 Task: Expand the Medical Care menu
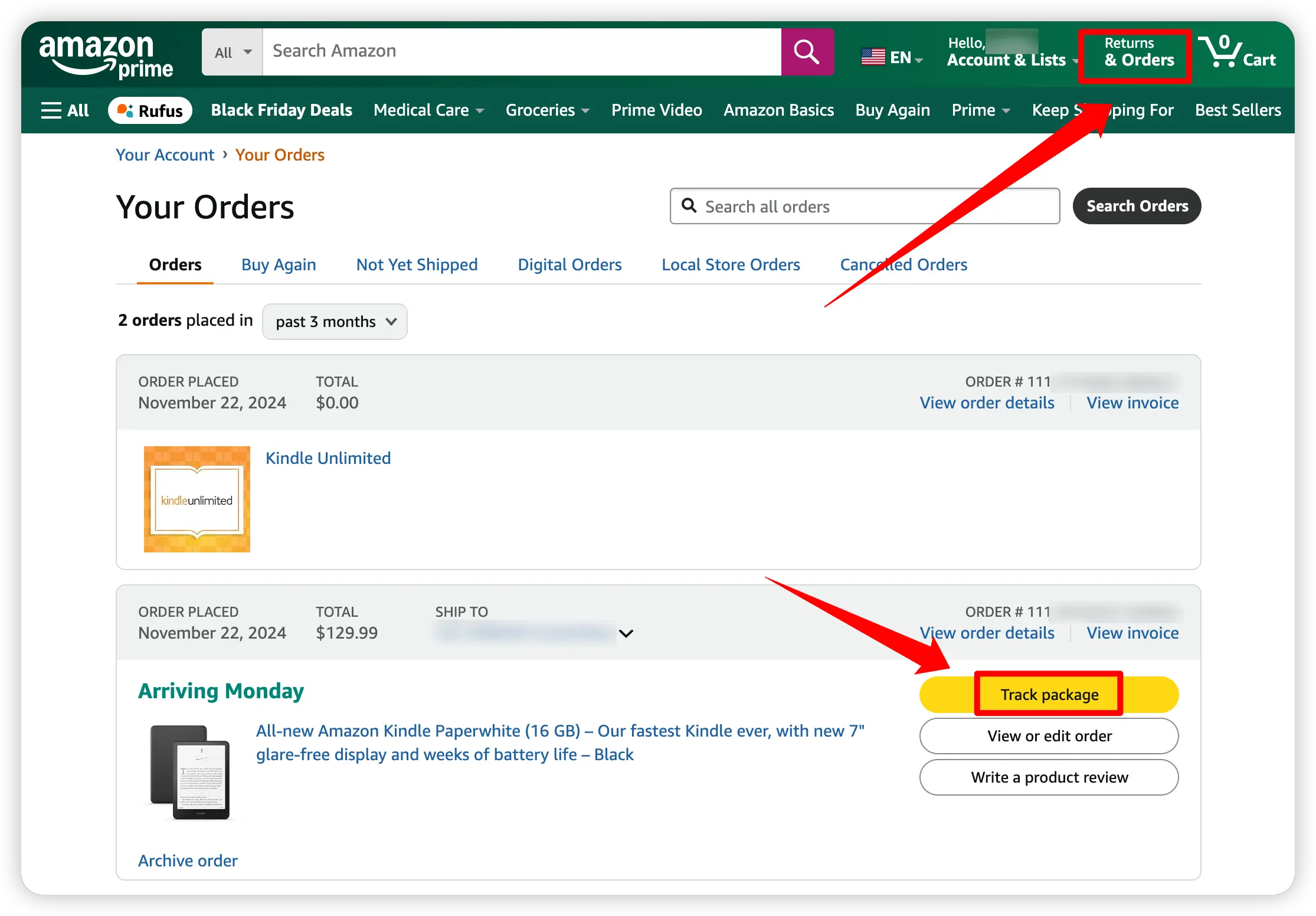(428, 110)
